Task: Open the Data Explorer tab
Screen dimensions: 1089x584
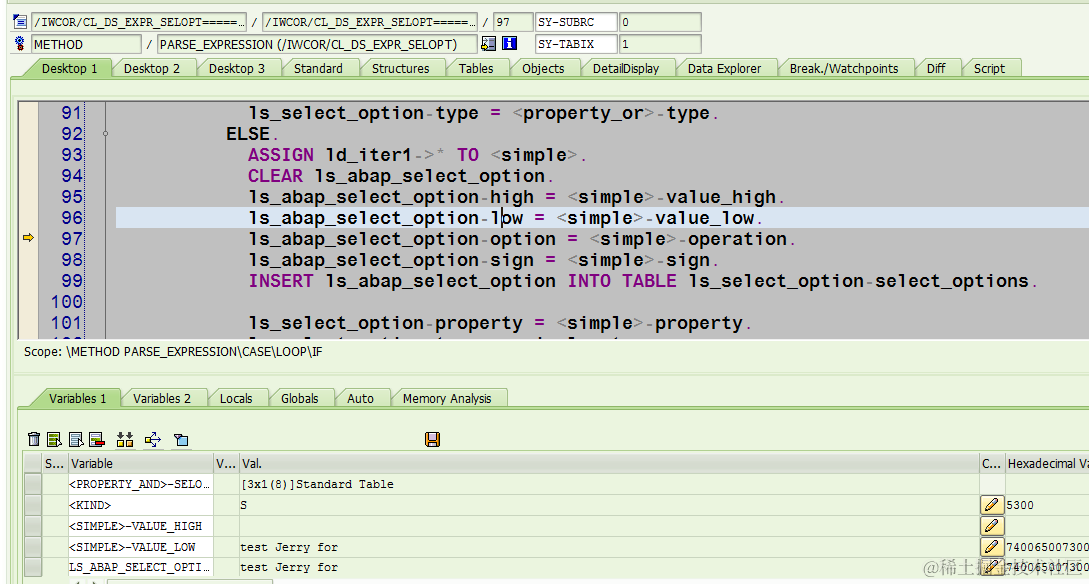Action: tap(724, 68)
